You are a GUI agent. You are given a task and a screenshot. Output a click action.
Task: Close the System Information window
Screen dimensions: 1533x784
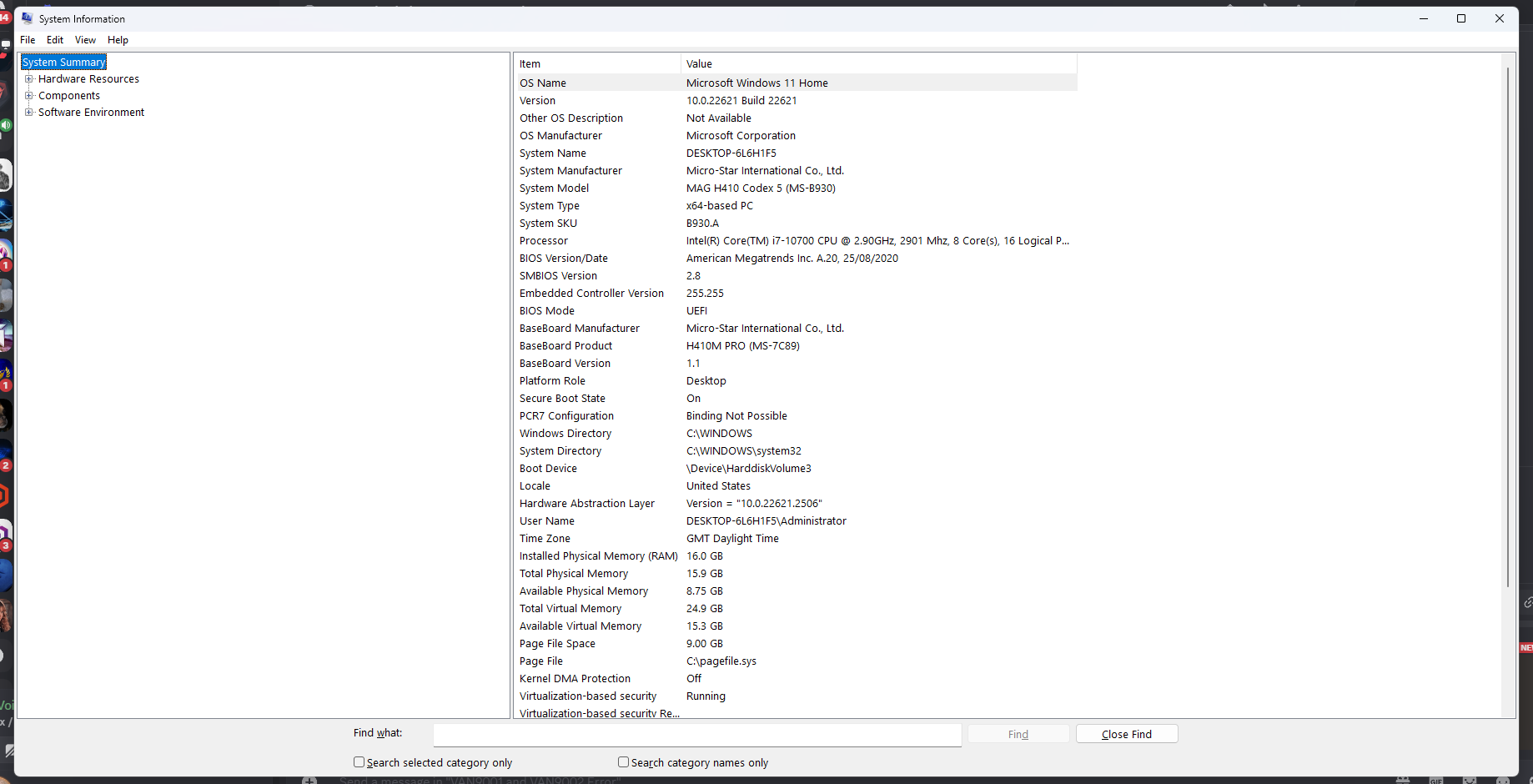pos(1500,18)
